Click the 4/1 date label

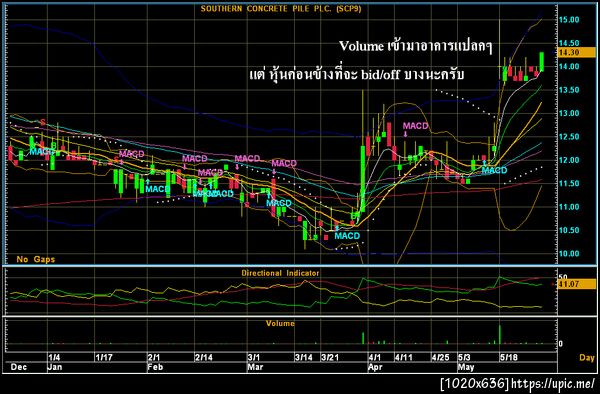(x=375, y=357)
